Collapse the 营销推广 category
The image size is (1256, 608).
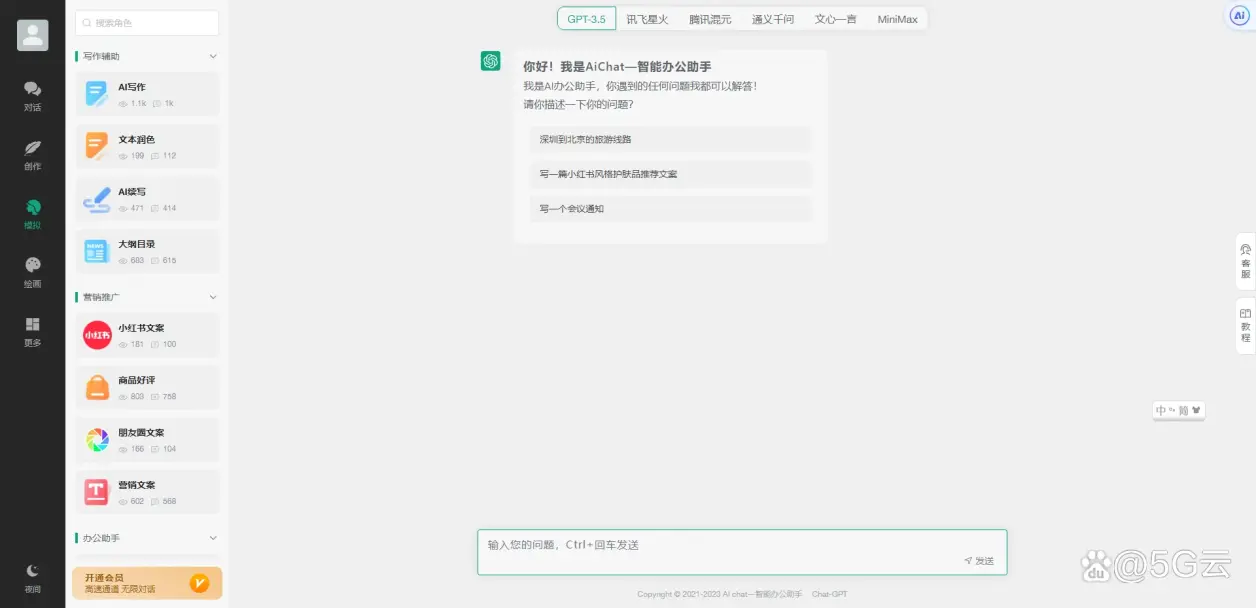pyautogui.click(x=212, y=297)
